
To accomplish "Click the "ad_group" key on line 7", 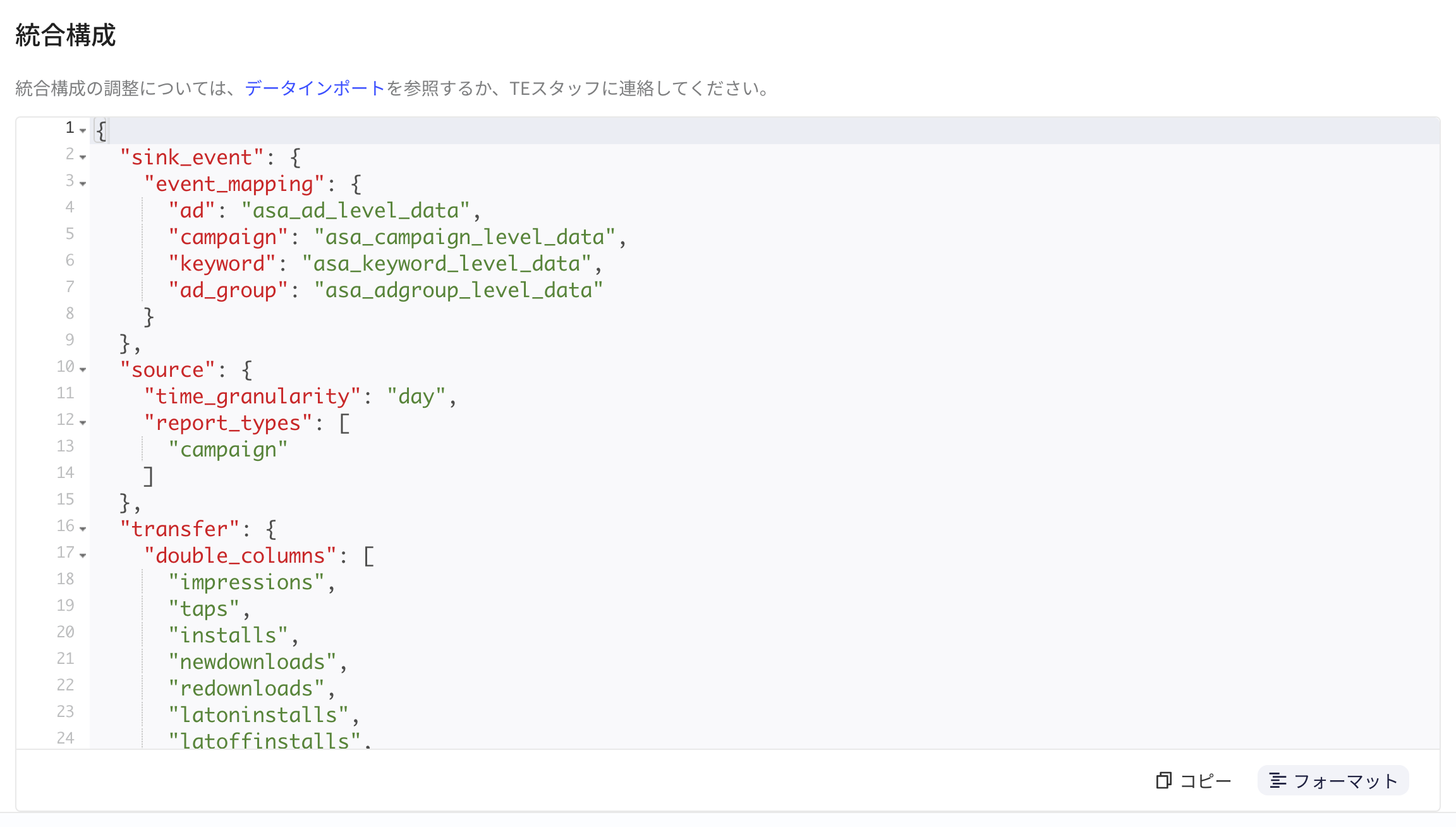I will coord(228,290).
